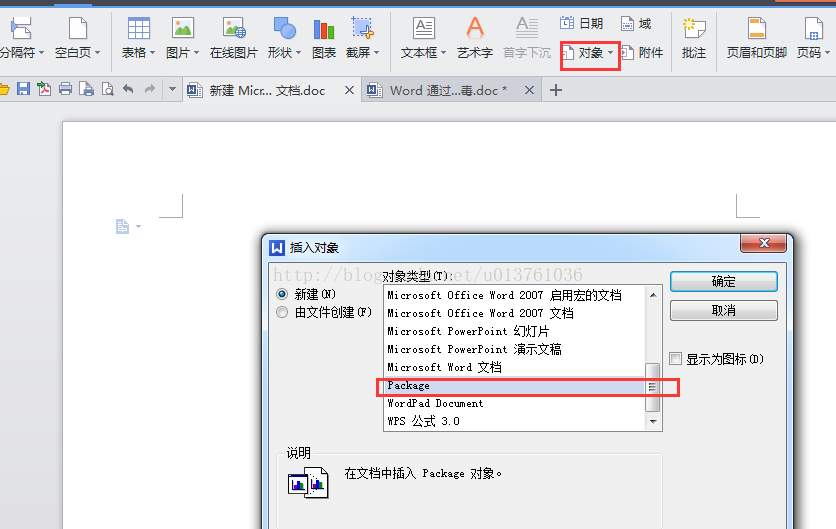
Task: Insert a picture from file
Action: 182,36
